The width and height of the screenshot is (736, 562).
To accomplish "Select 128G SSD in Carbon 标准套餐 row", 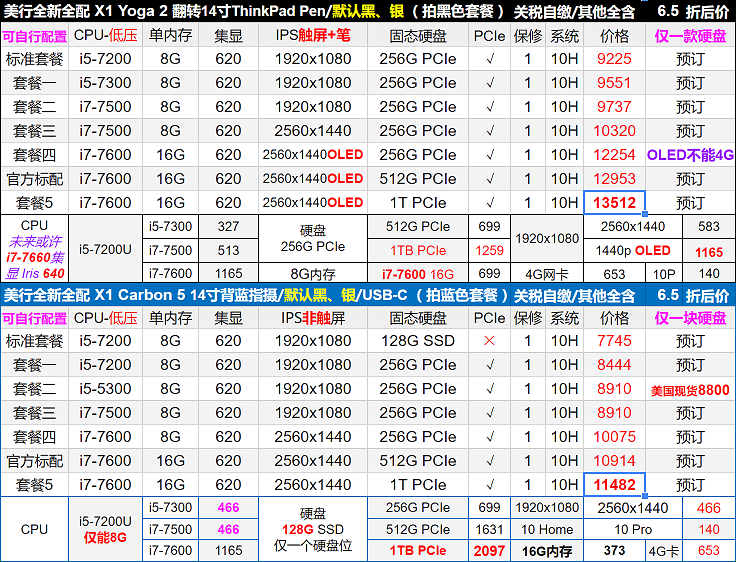I will point(418,341).
